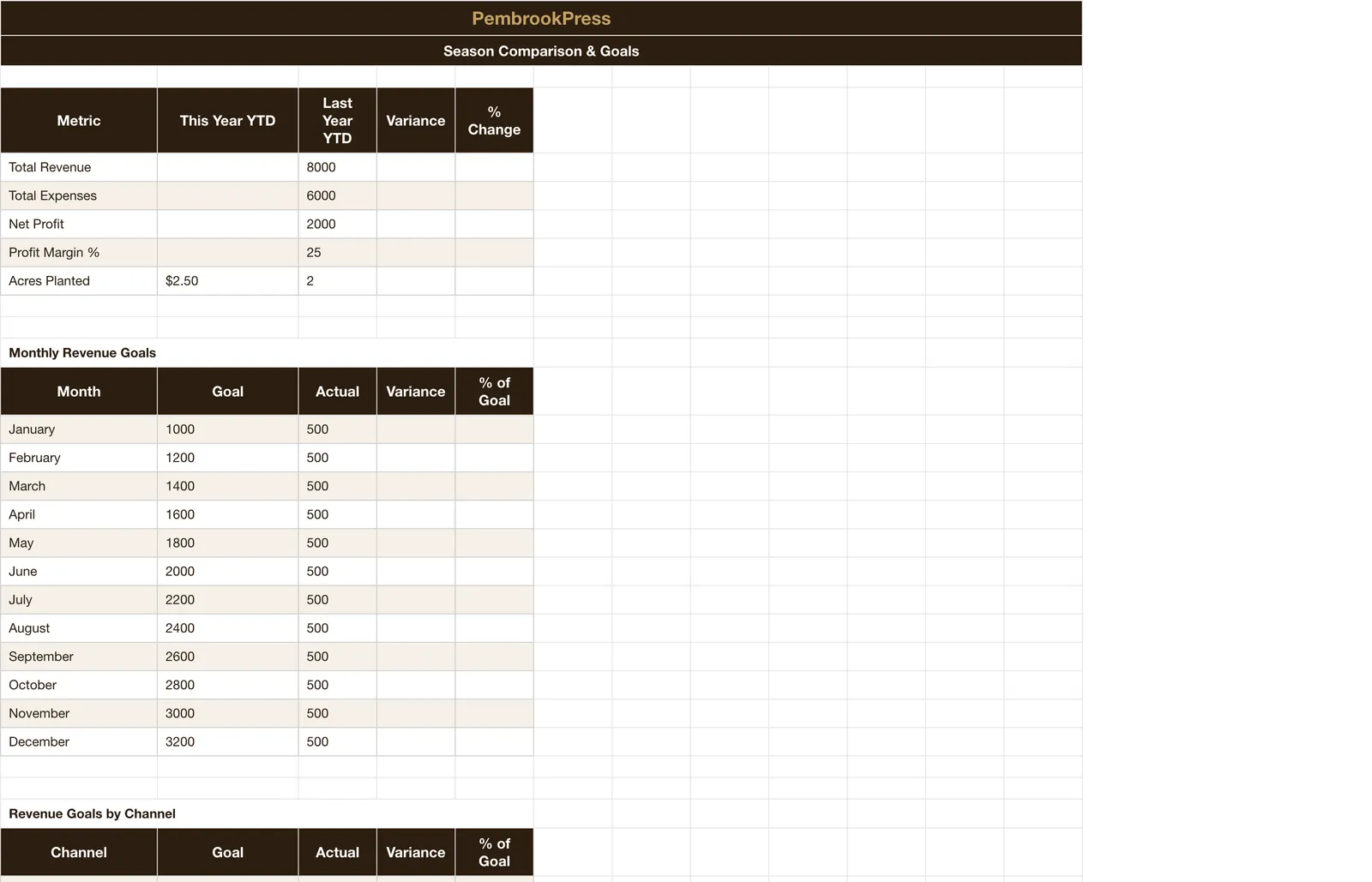
Task: Click the 8000 last year value
Action: (x=338, y=167)
